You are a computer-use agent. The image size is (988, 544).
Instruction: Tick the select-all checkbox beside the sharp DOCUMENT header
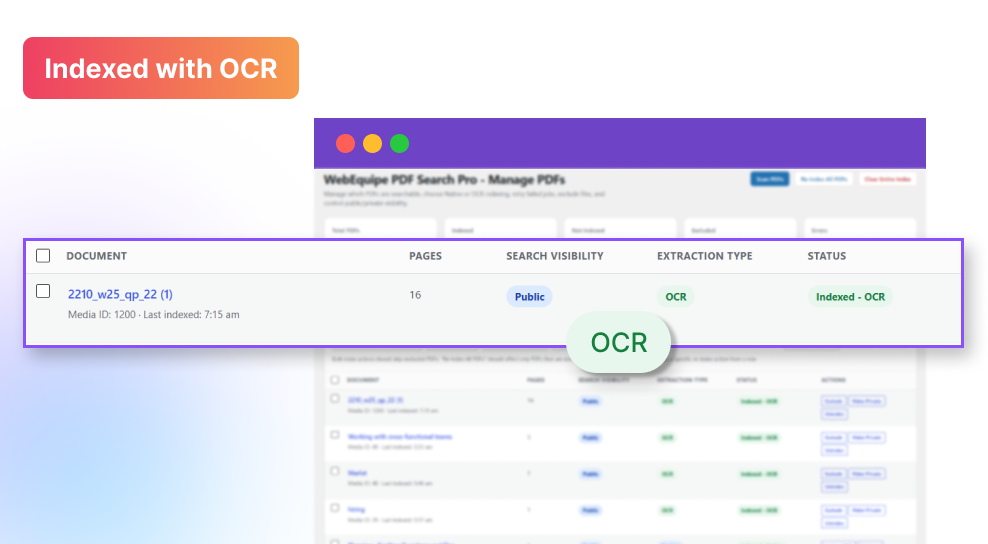(43, 255)
